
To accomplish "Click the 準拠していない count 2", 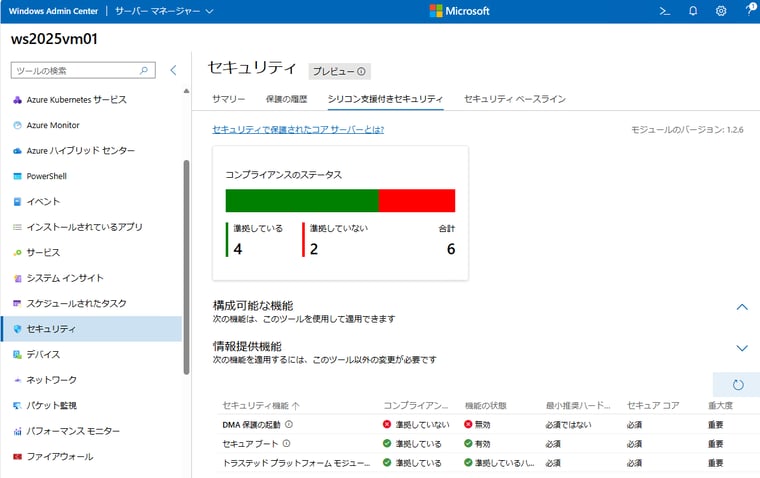I will pyautogui.click(x=314, y=249).
